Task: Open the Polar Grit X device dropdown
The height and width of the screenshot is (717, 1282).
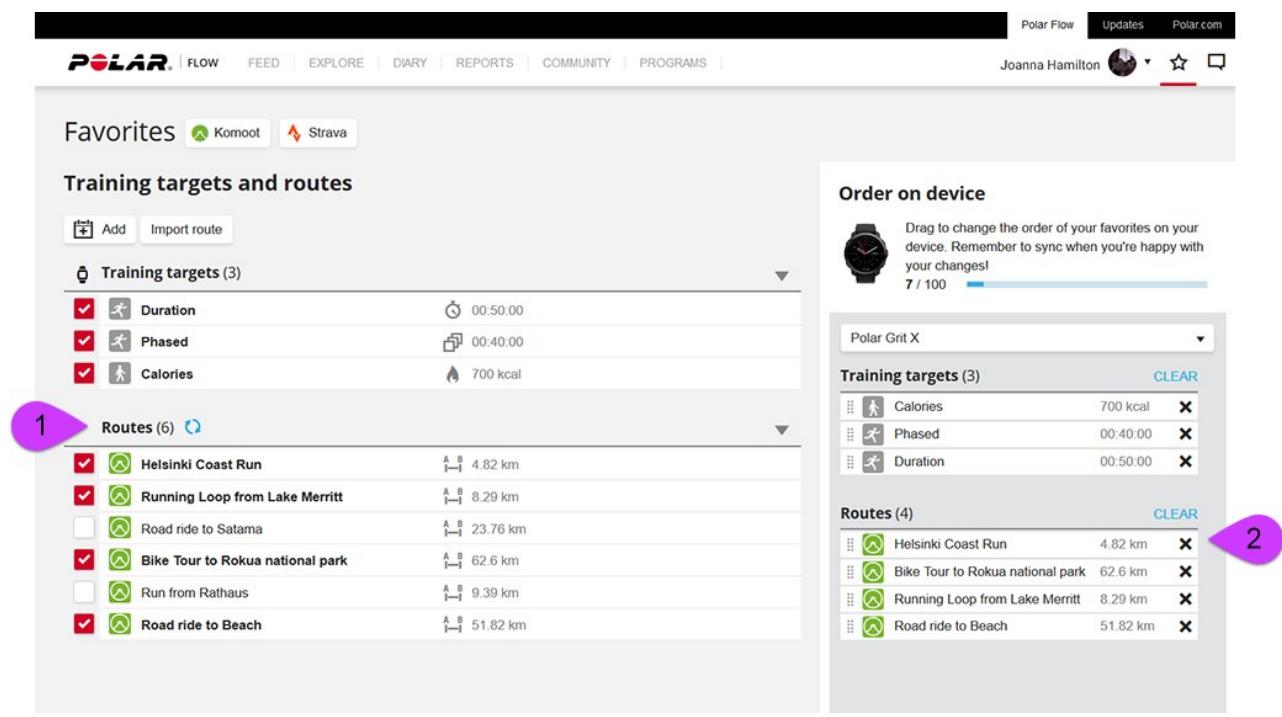Action: click(x=1027, y=338)
